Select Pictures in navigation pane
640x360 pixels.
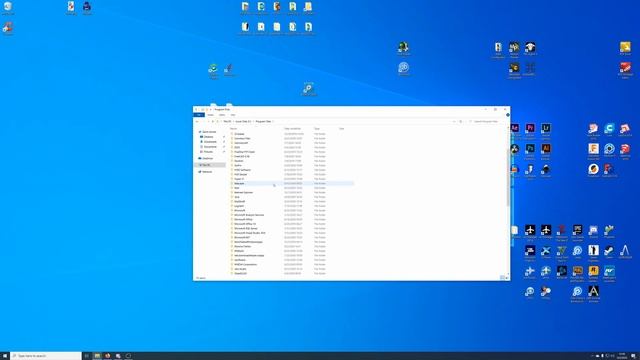pyautogui.click(x=208, y=151)
